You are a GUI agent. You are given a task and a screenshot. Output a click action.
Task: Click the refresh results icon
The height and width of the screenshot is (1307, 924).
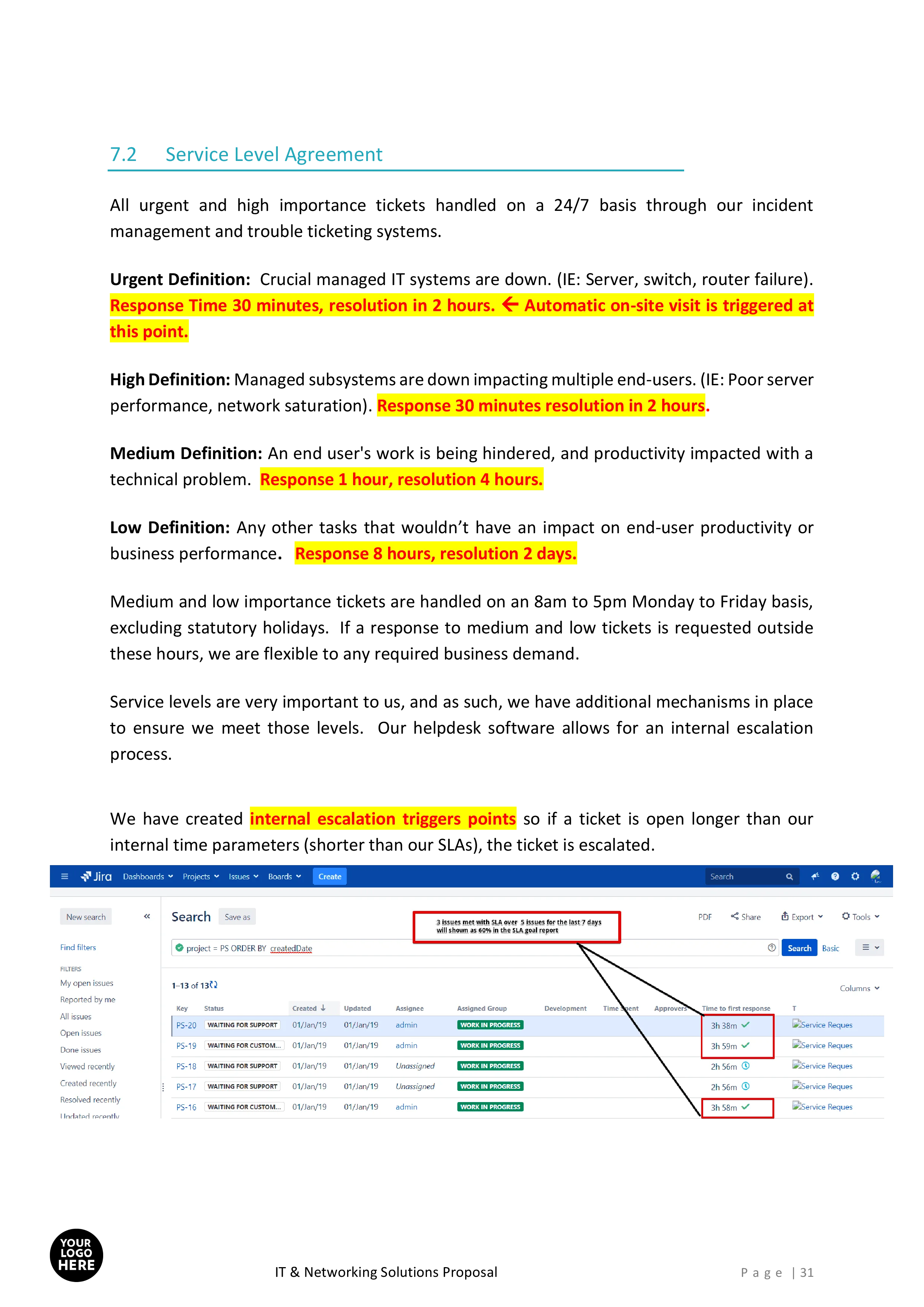213,985
